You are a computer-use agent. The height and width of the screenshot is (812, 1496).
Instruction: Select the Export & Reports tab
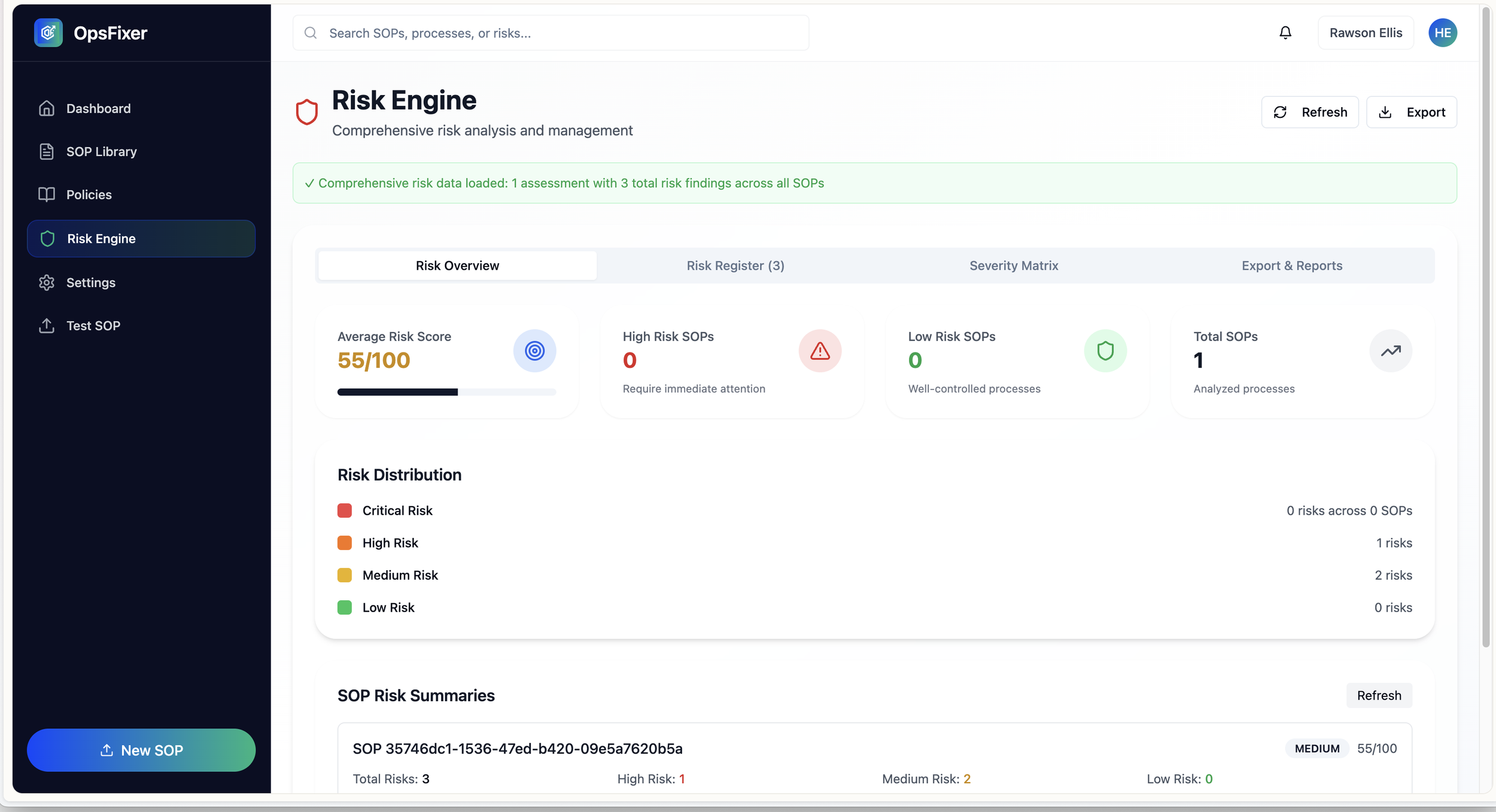coord(1291,266)
